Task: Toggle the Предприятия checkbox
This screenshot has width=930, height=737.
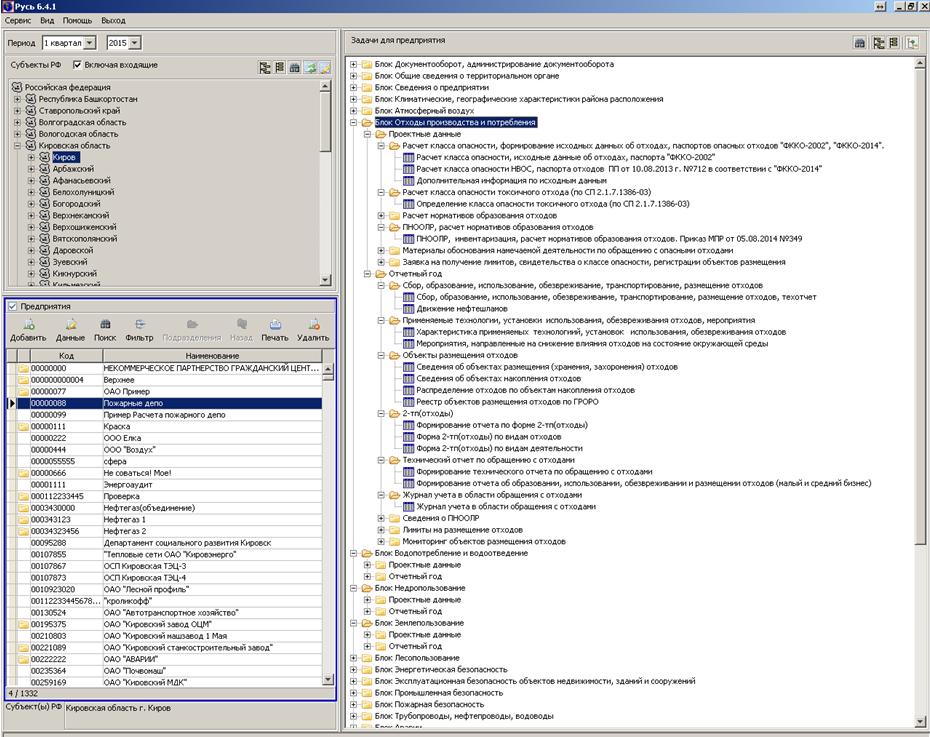Action: [x=12, y=306]
